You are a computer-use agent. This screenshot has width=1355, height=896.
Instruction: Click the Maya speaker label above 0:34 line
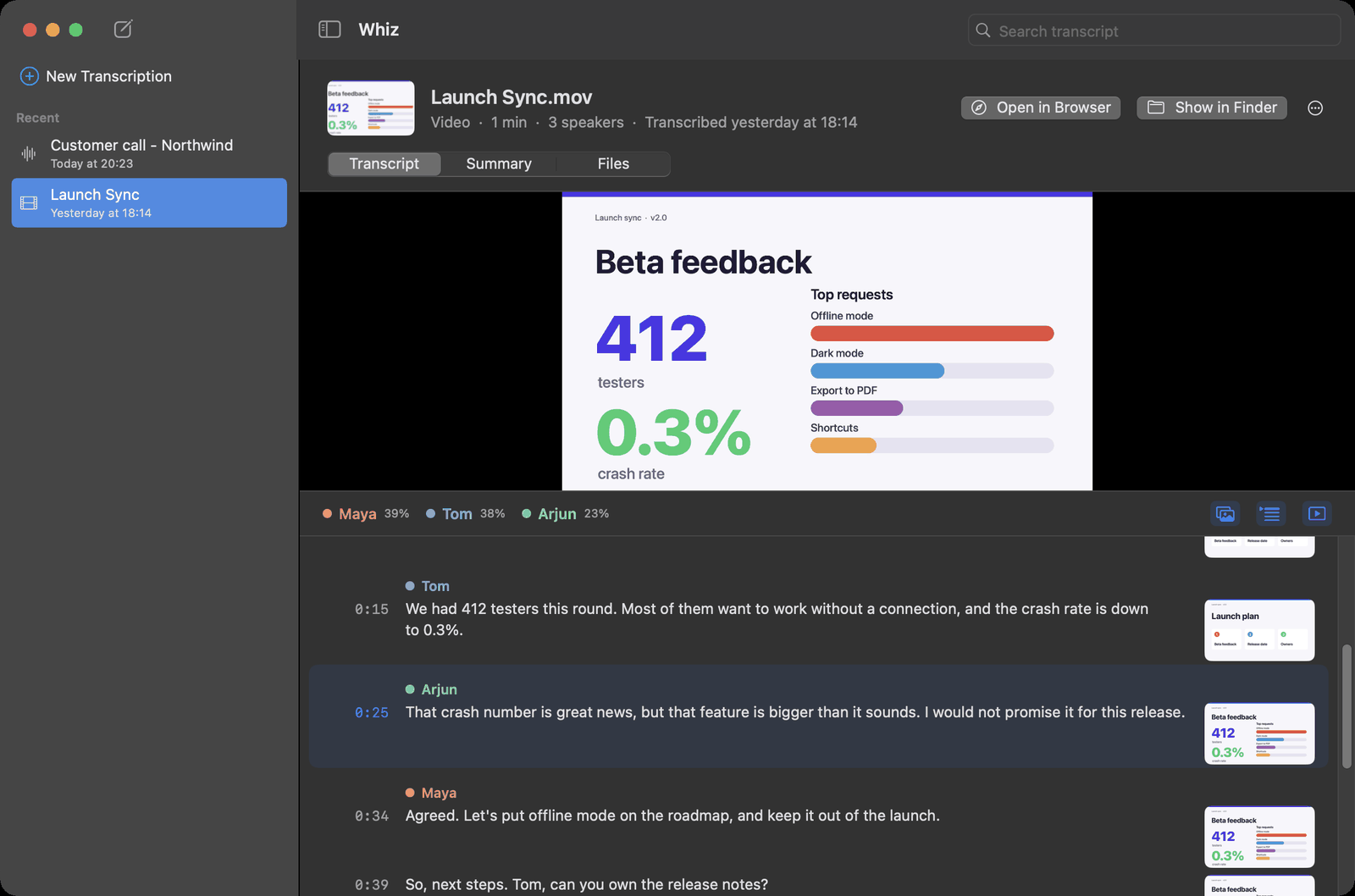coord(431,793)
